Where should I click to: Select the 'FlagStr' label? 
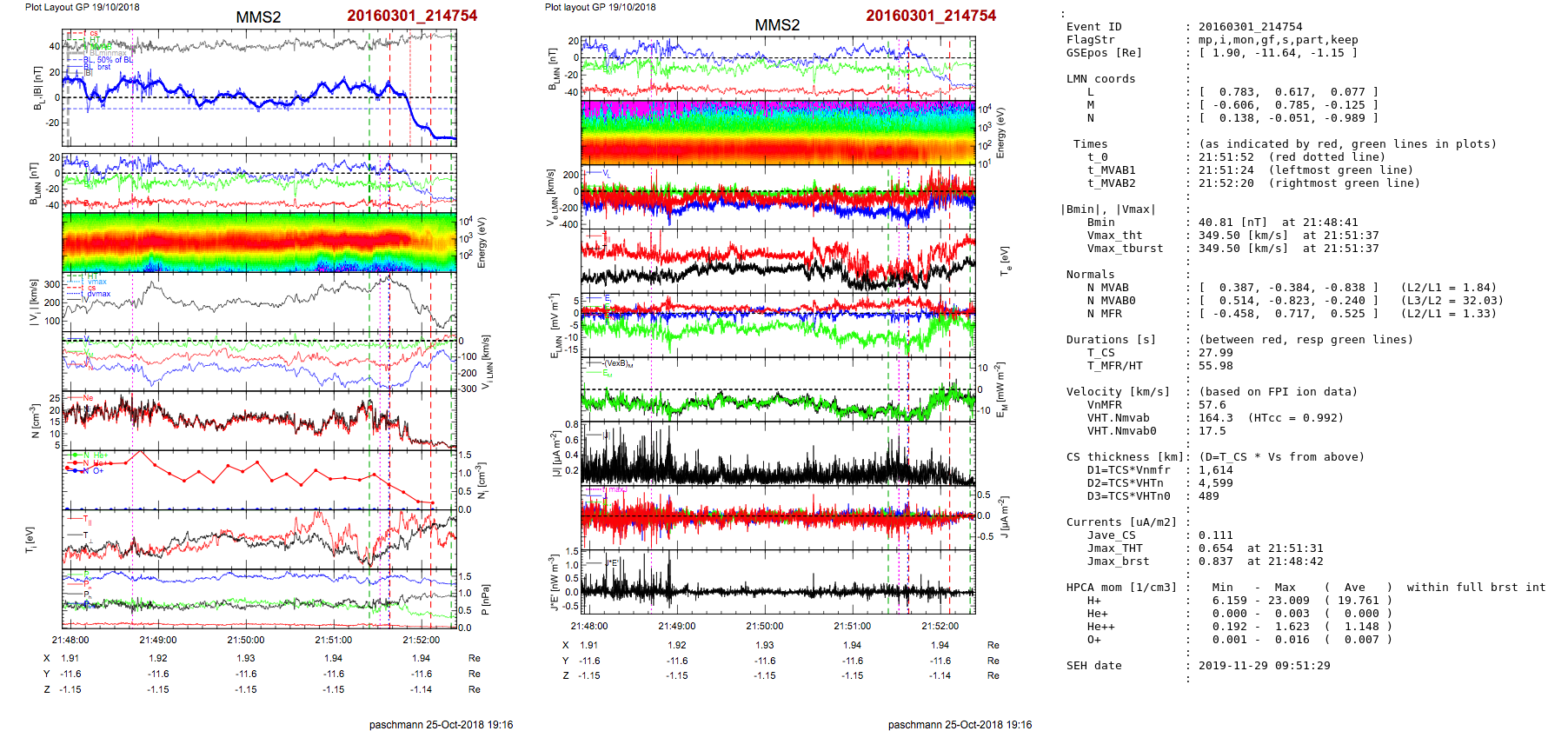[x=1090, y=40]
